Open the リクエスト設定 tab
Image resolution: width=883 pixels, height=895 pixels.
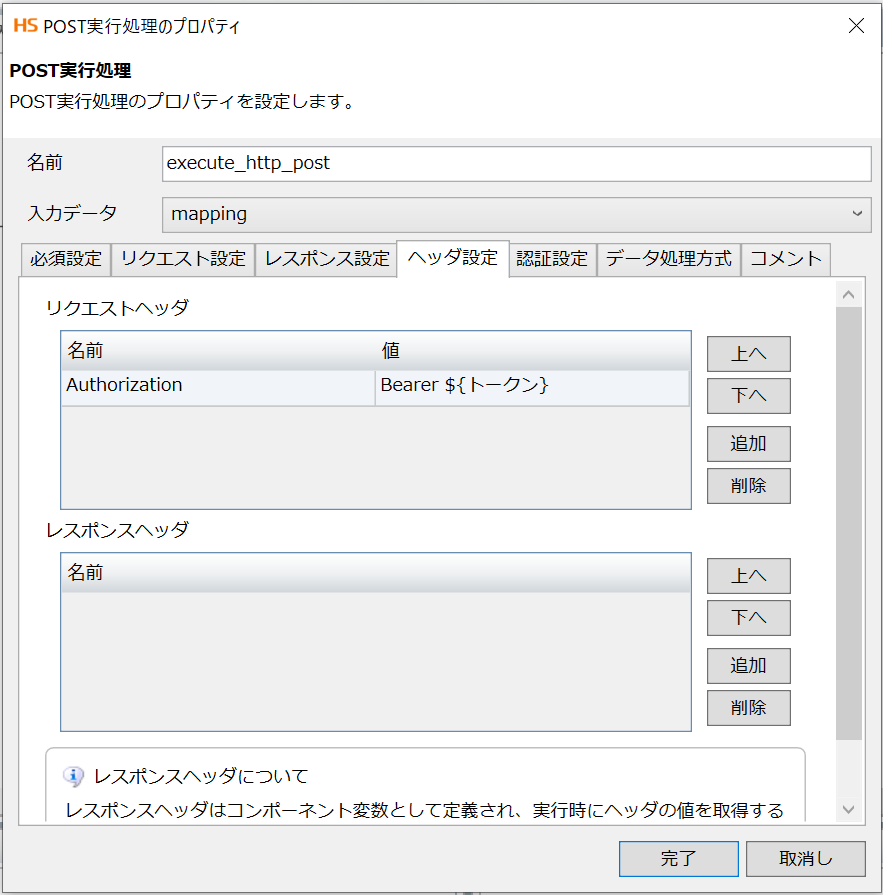pos(183,259)
